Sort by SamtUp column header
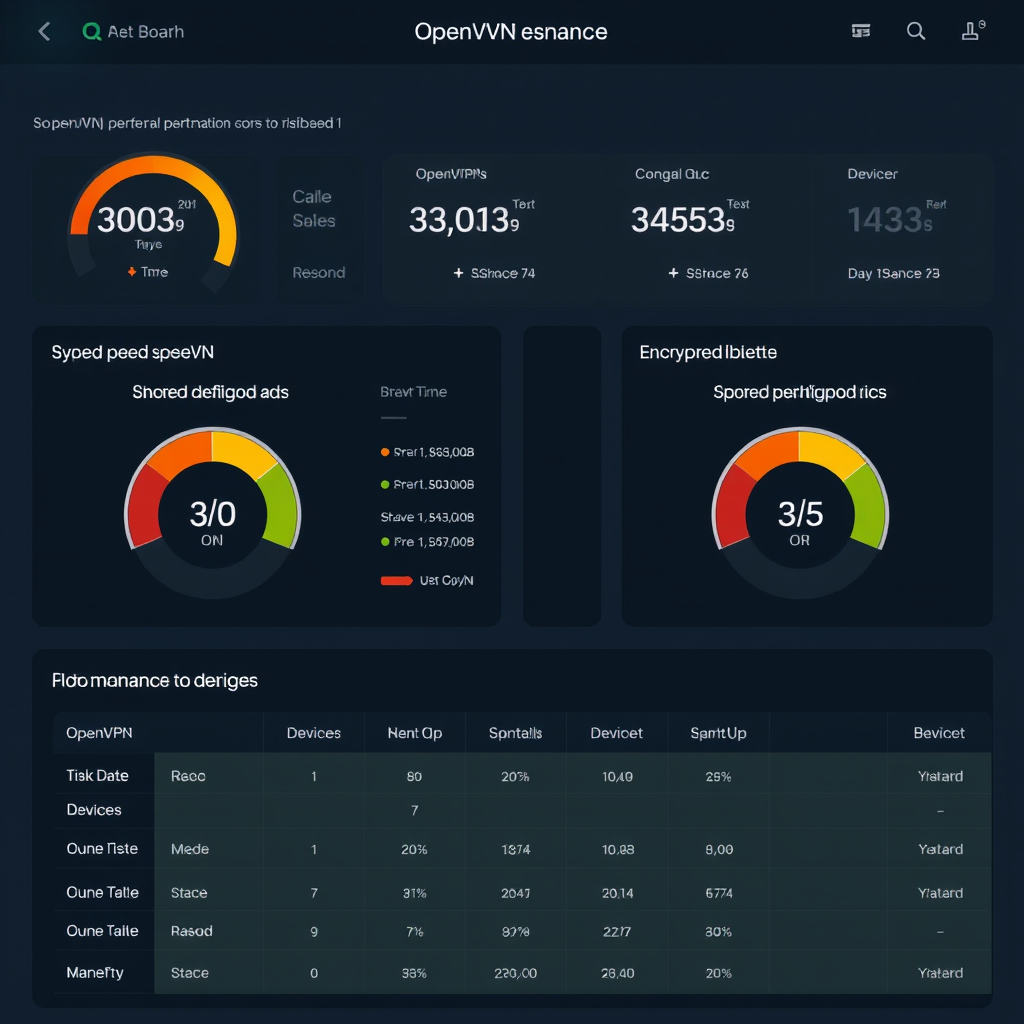Image resolution: width=1024 pixels, height=1024 pixels. click(x=718, y=733)
